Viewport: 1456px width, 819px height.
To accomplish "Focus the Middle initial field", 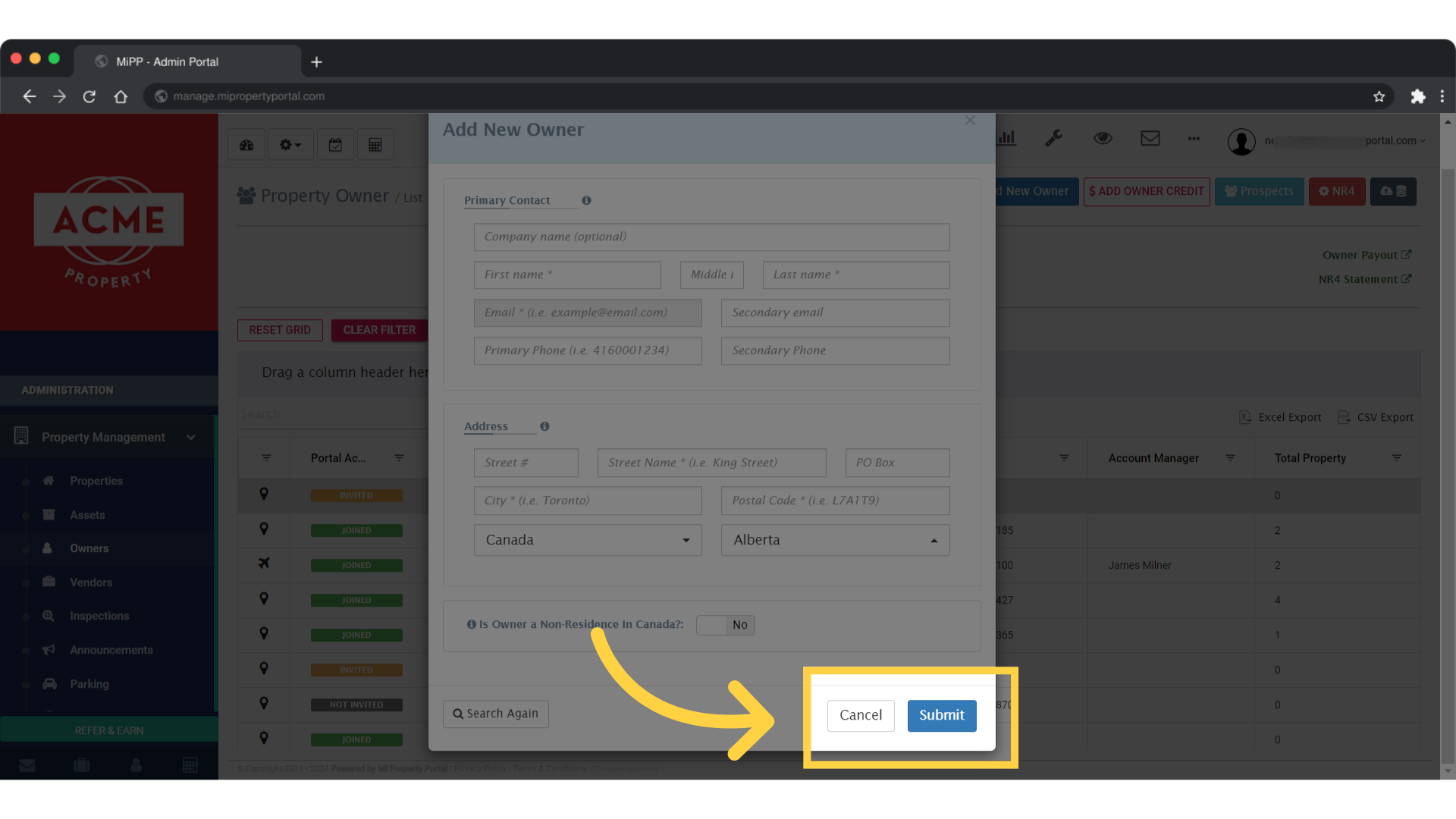I will pyautogui.click(x=712, y=275).
